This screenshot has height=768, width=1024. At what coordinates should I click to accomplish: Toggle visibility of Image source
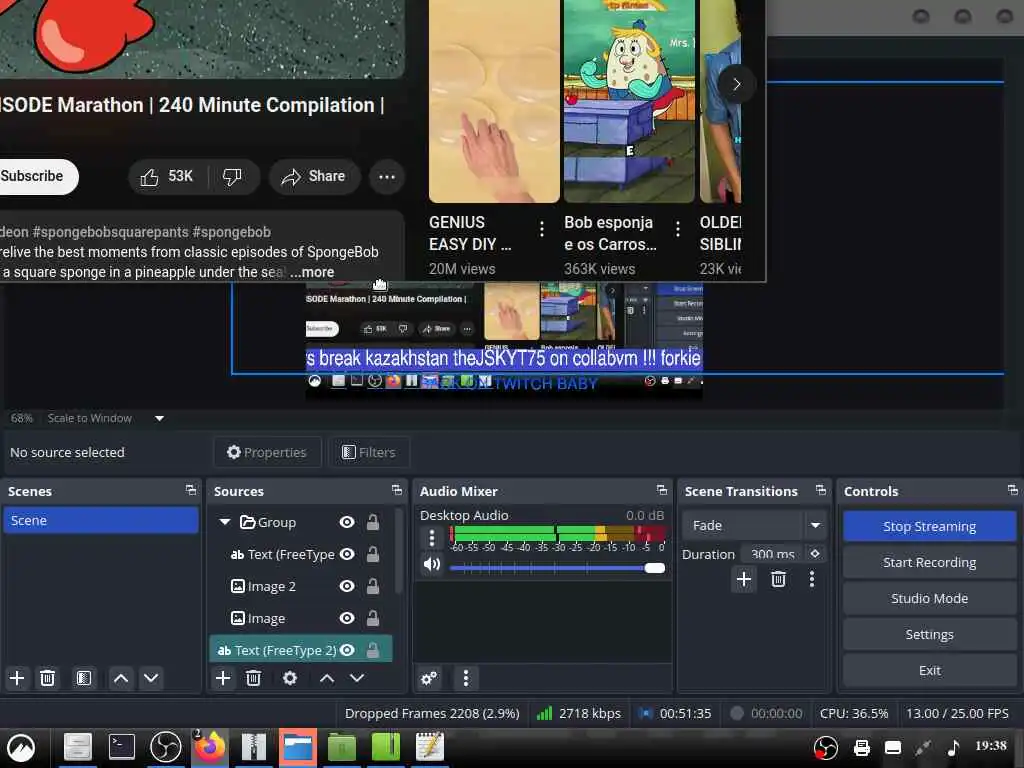click(x=347, y=618)
